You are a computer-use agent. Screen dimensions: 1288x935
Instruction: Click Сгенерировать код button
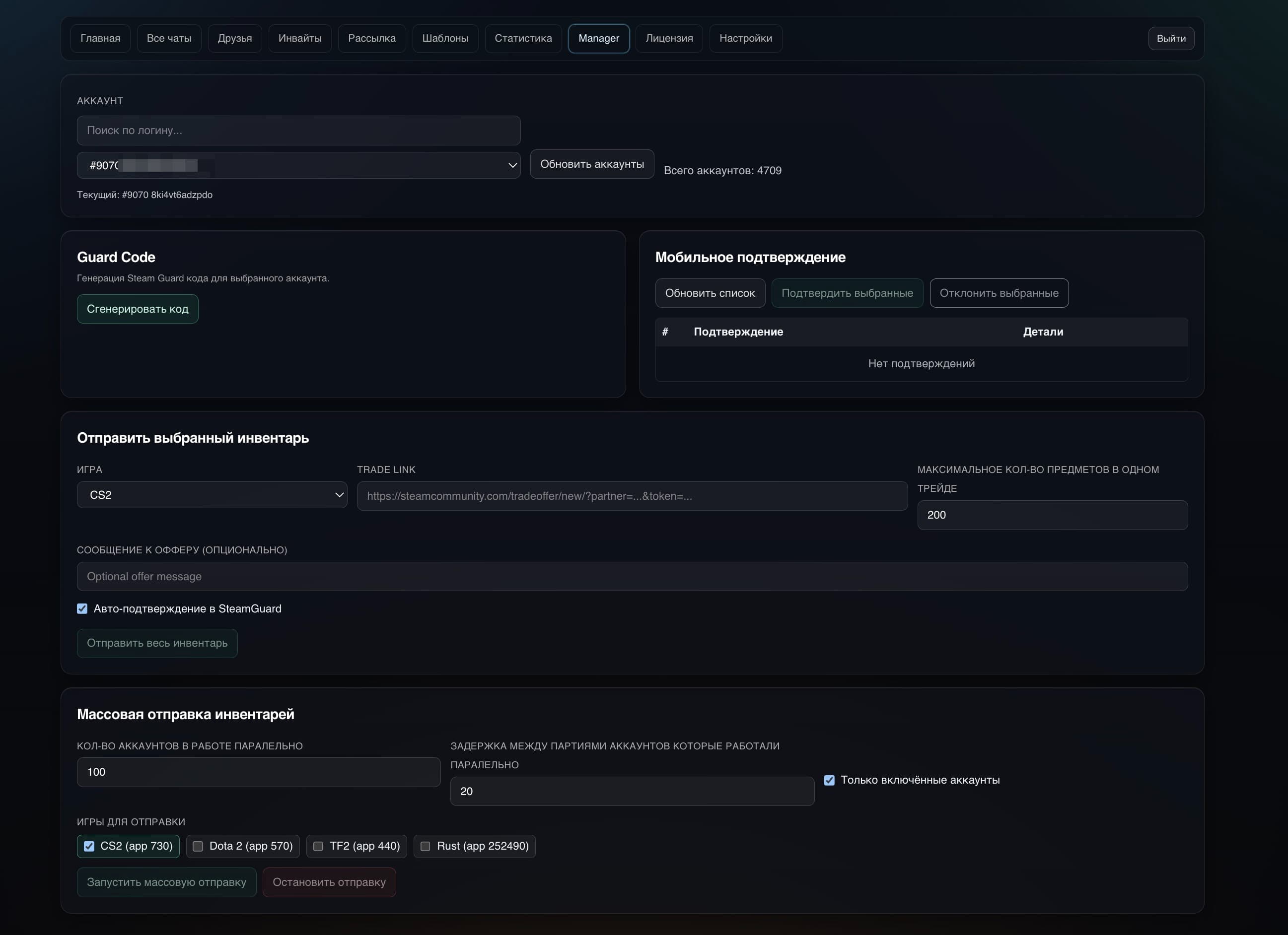click(x=138, y=309)
